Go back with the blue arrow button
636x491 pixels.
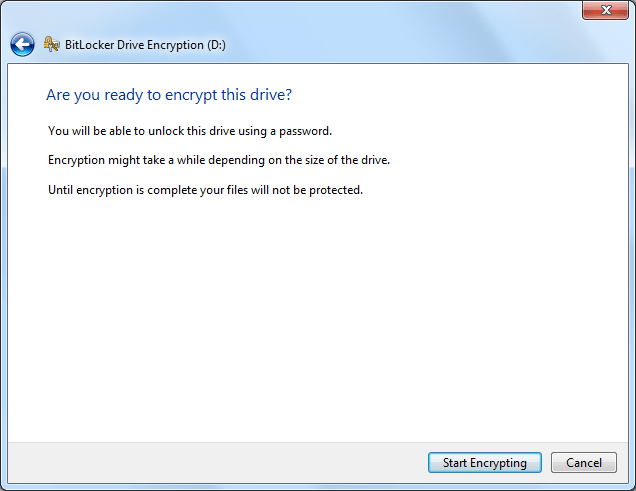(x=22, y=44)
